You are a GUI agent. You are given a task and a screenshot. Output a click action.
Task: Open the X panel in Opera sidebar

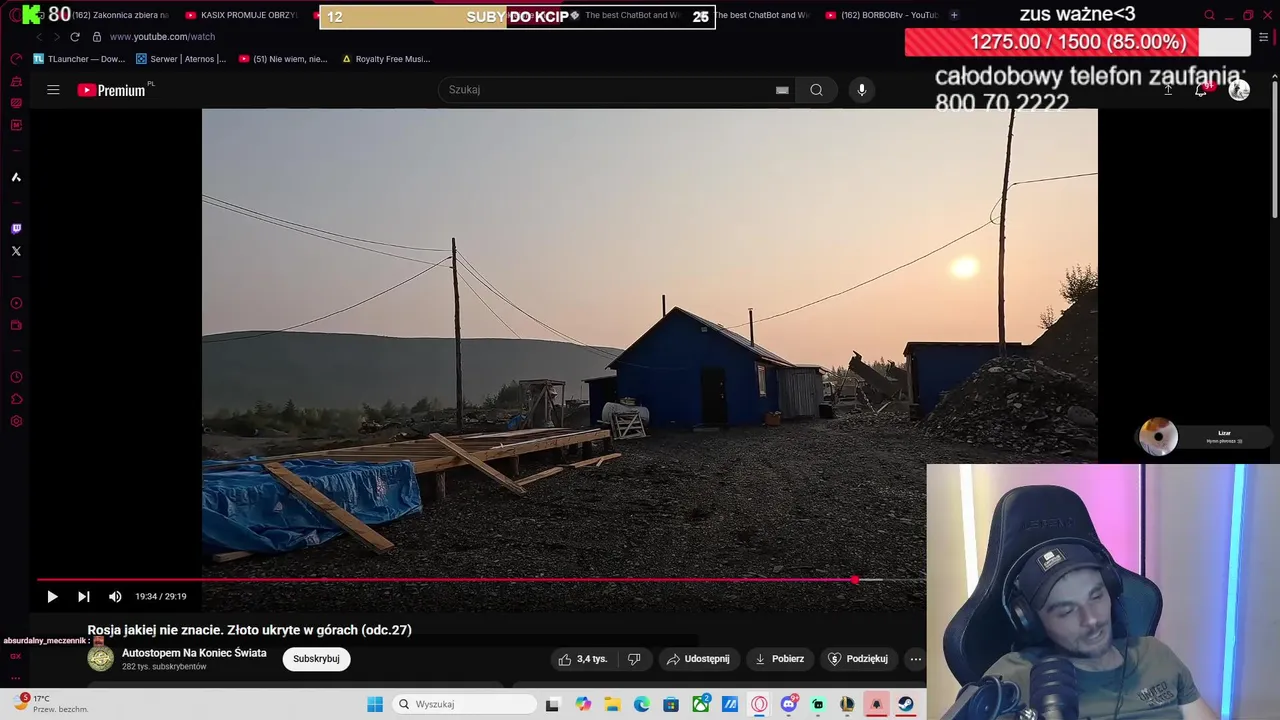point(16,251)
